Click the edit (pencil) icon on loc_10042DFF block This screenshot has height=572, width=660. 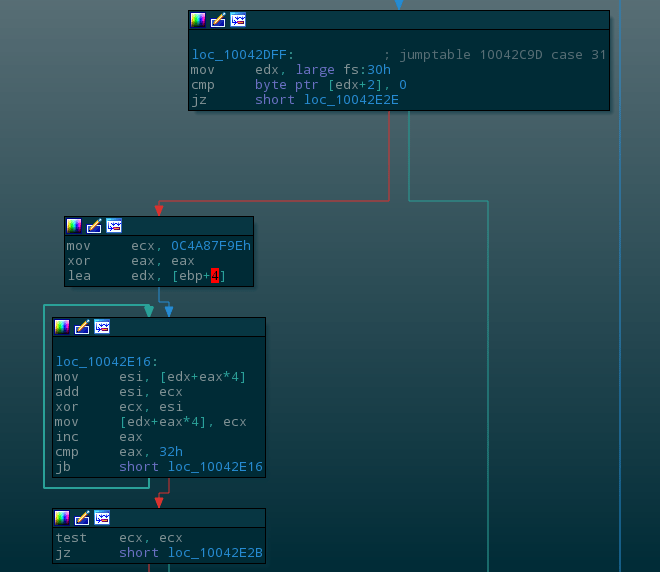coord(218,20)
